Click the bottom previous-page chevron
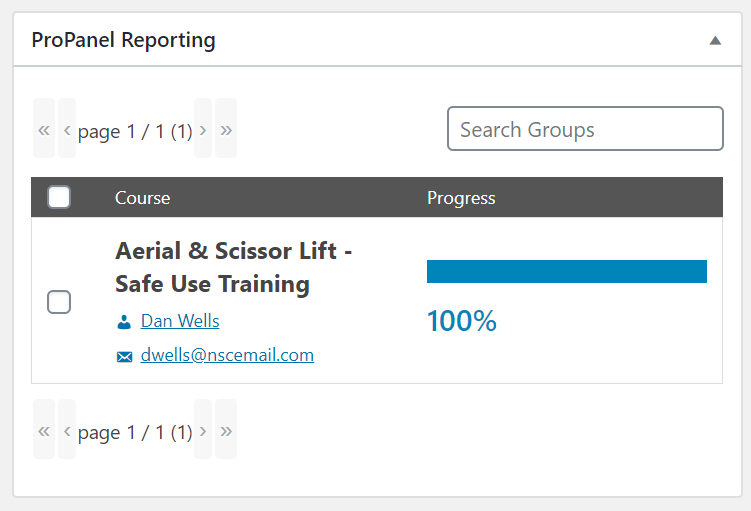 67,430
